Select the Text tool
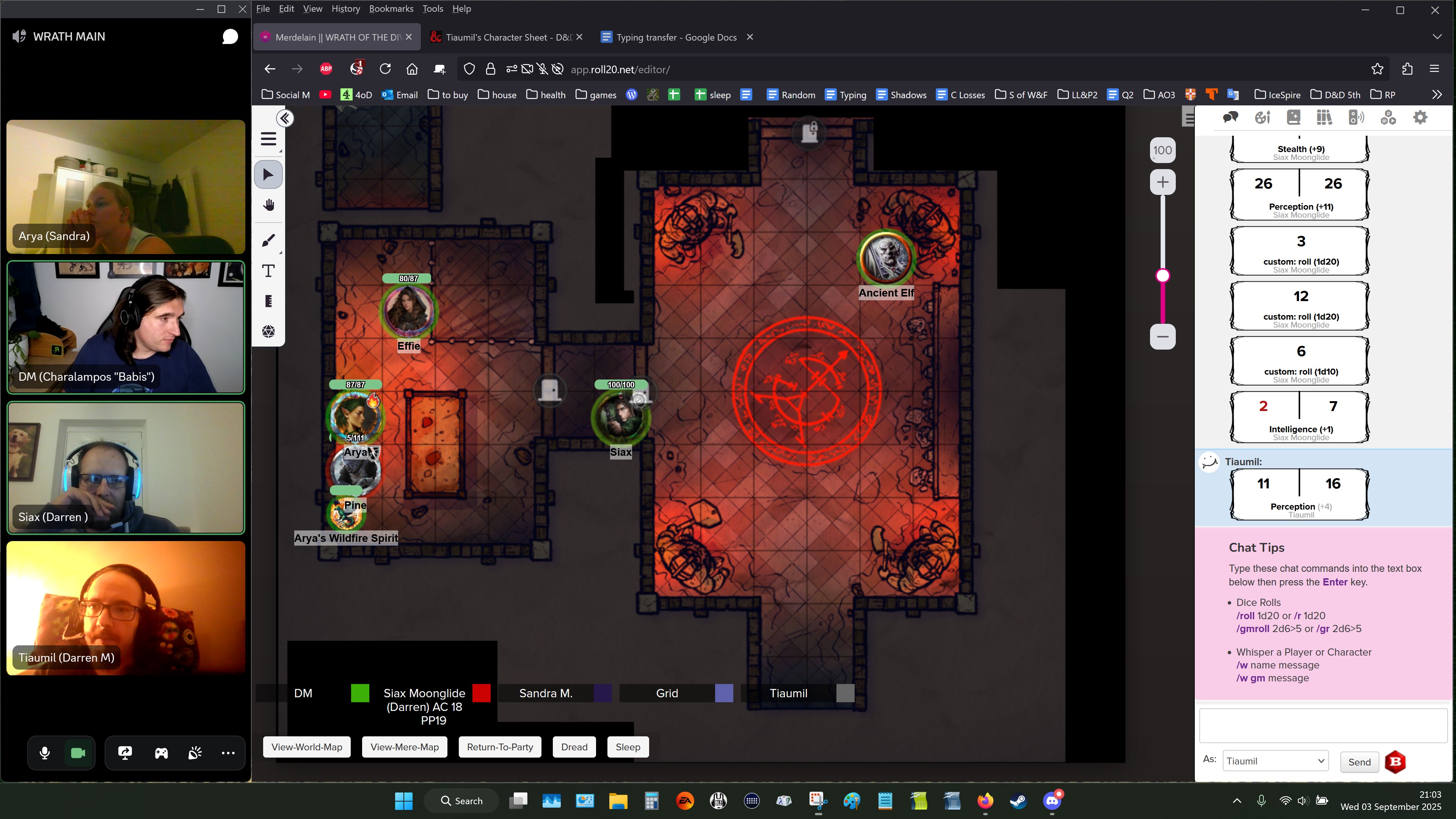 [268, 271]
